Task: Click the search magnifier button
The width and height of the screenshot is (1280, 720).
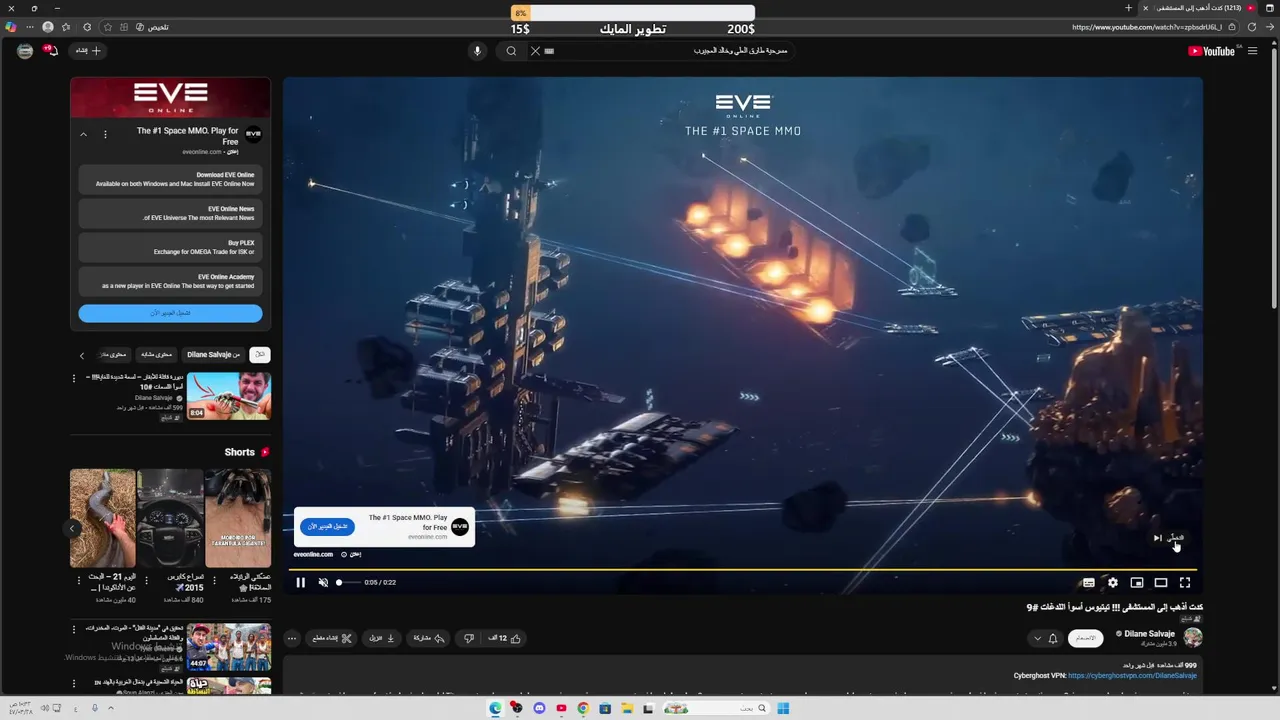Action: [511, 51]
